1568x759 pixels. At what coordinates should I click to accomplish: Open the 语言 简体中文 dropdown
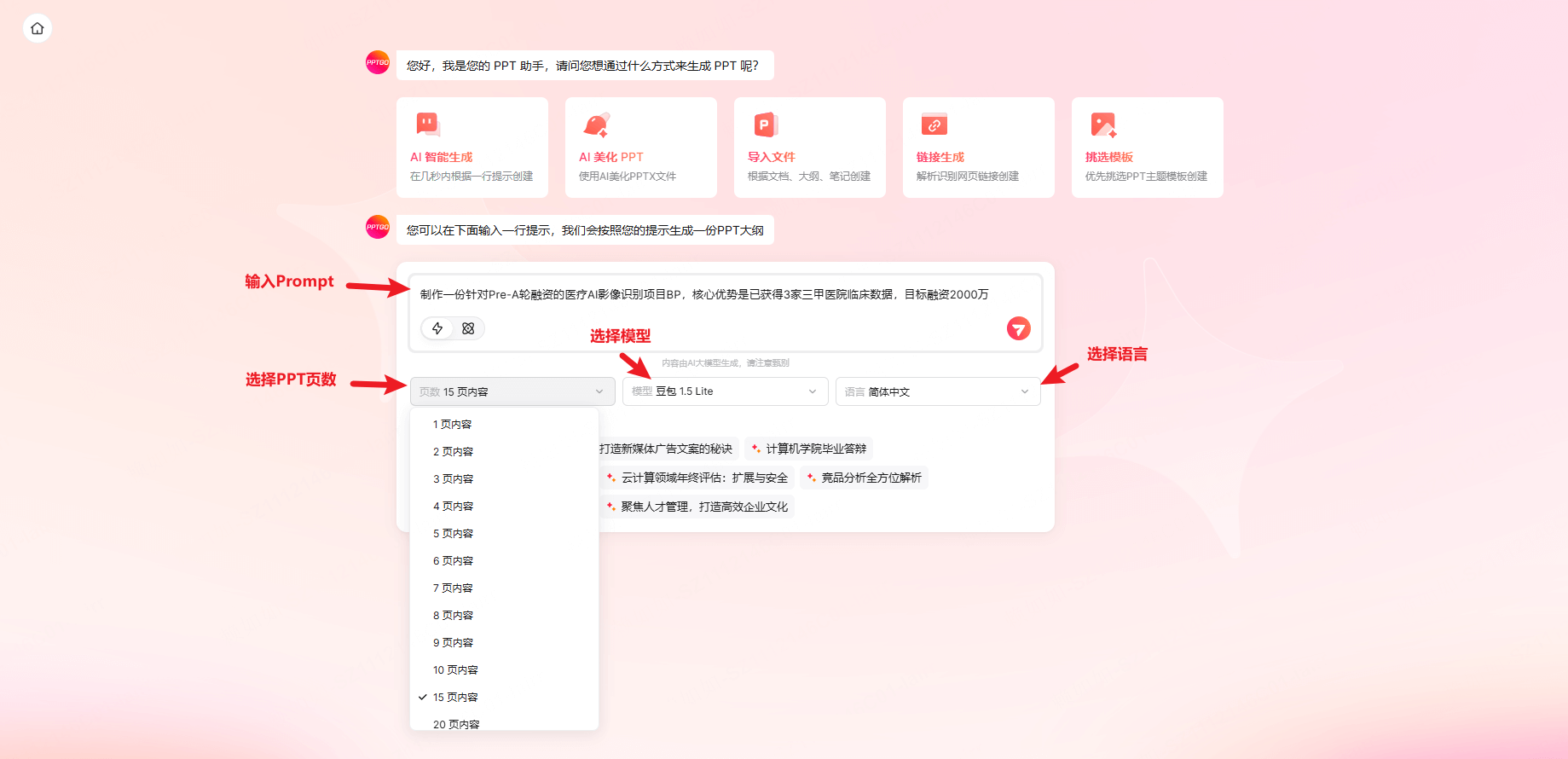938,391
